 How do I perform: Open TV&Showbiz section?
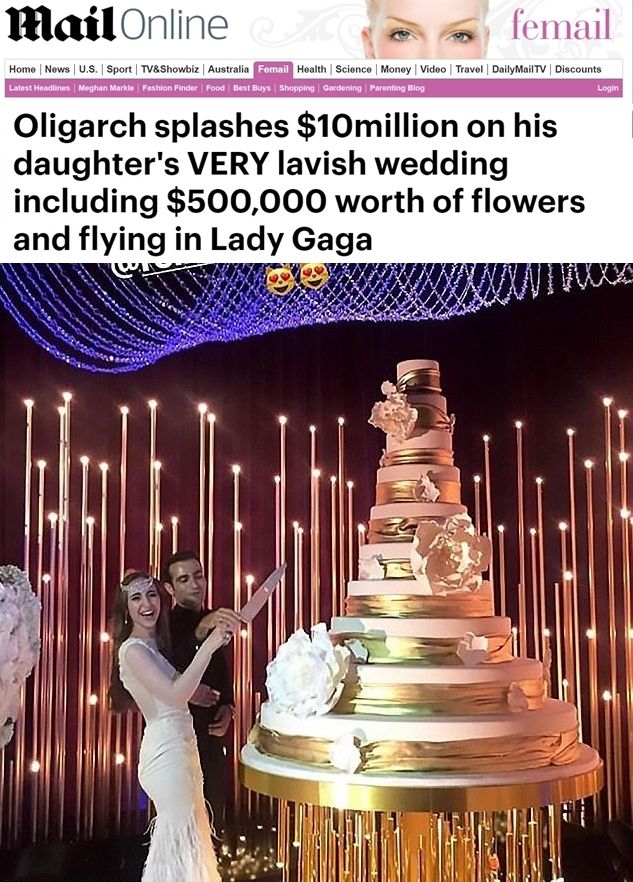tap(169, 69)
